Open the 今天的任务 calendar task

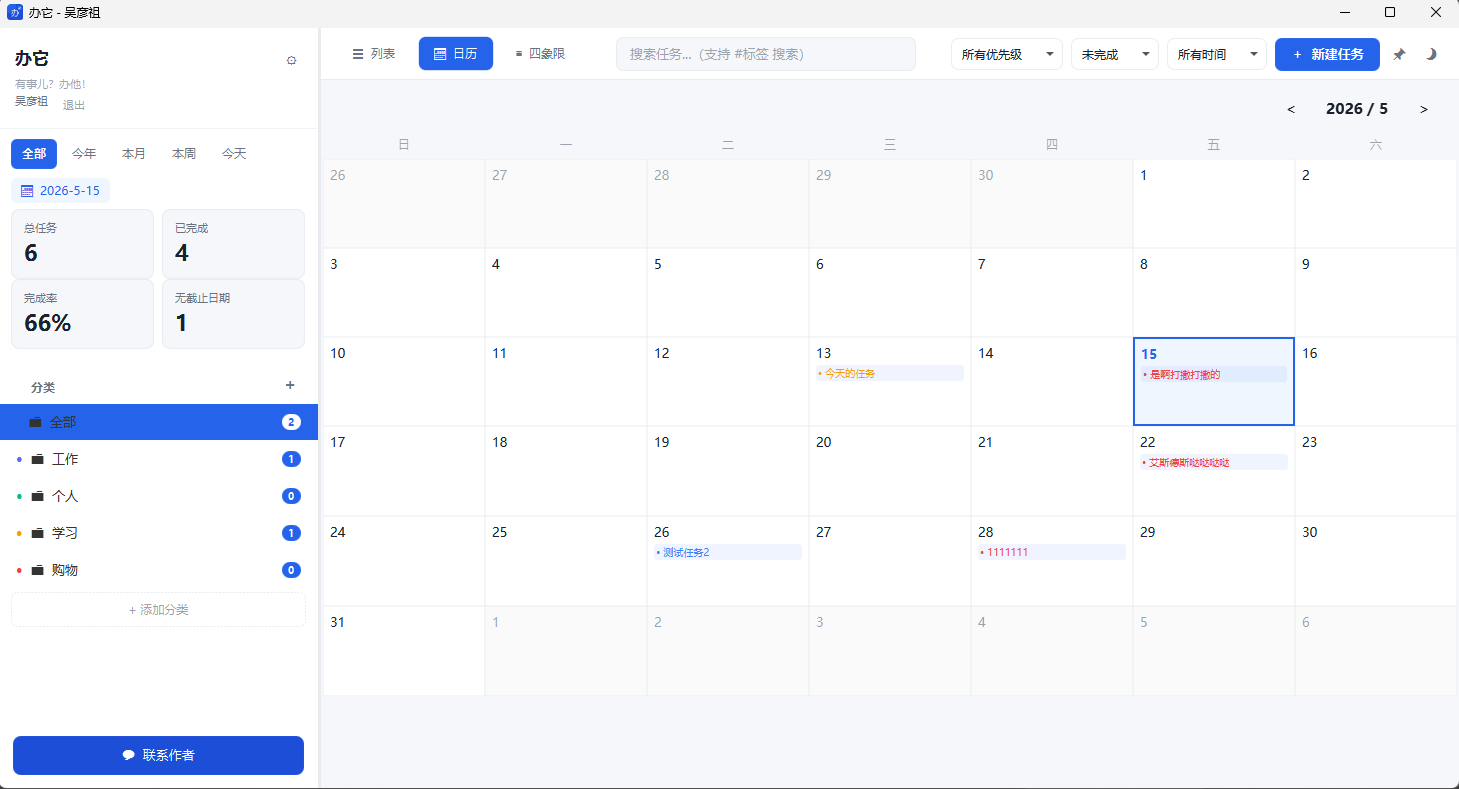889,373
